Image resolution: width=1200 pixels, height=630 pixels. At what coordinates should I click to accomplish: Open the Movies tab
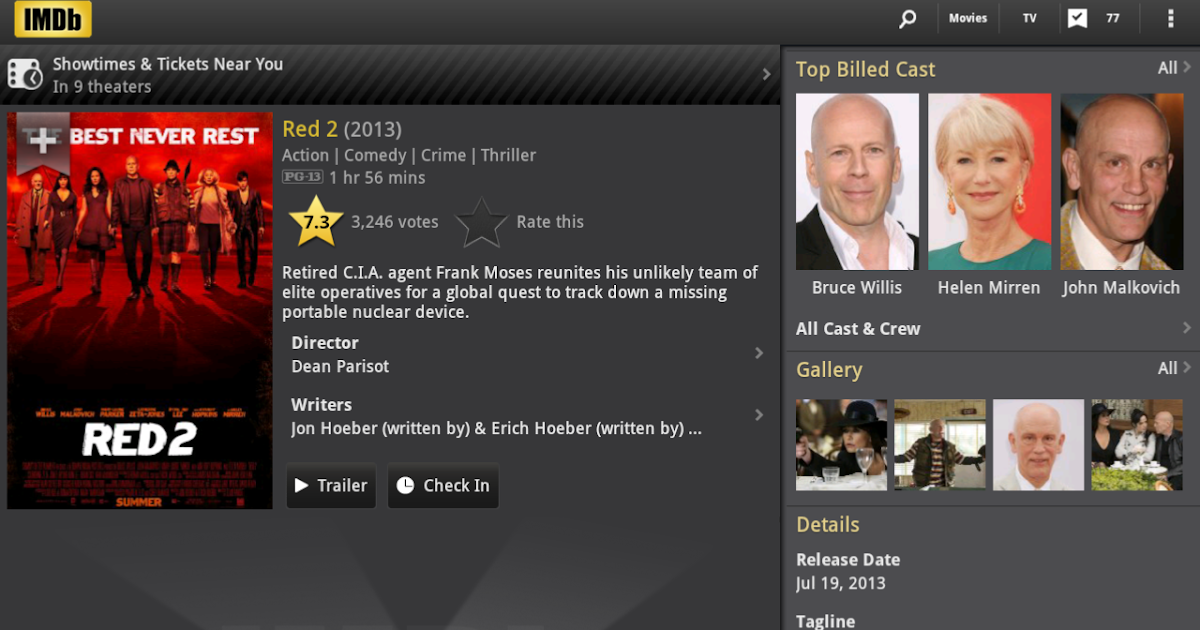click(x=968, y=18)
